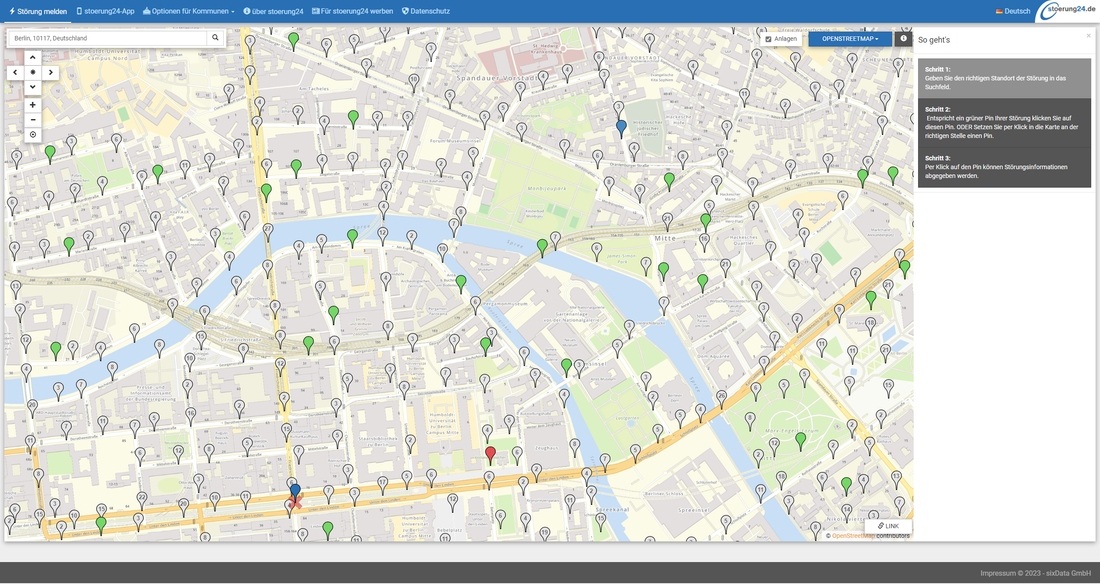Zoom out of the map with the minus button
The height and width of the screenshot is (584, 1100).
point(33,119)
